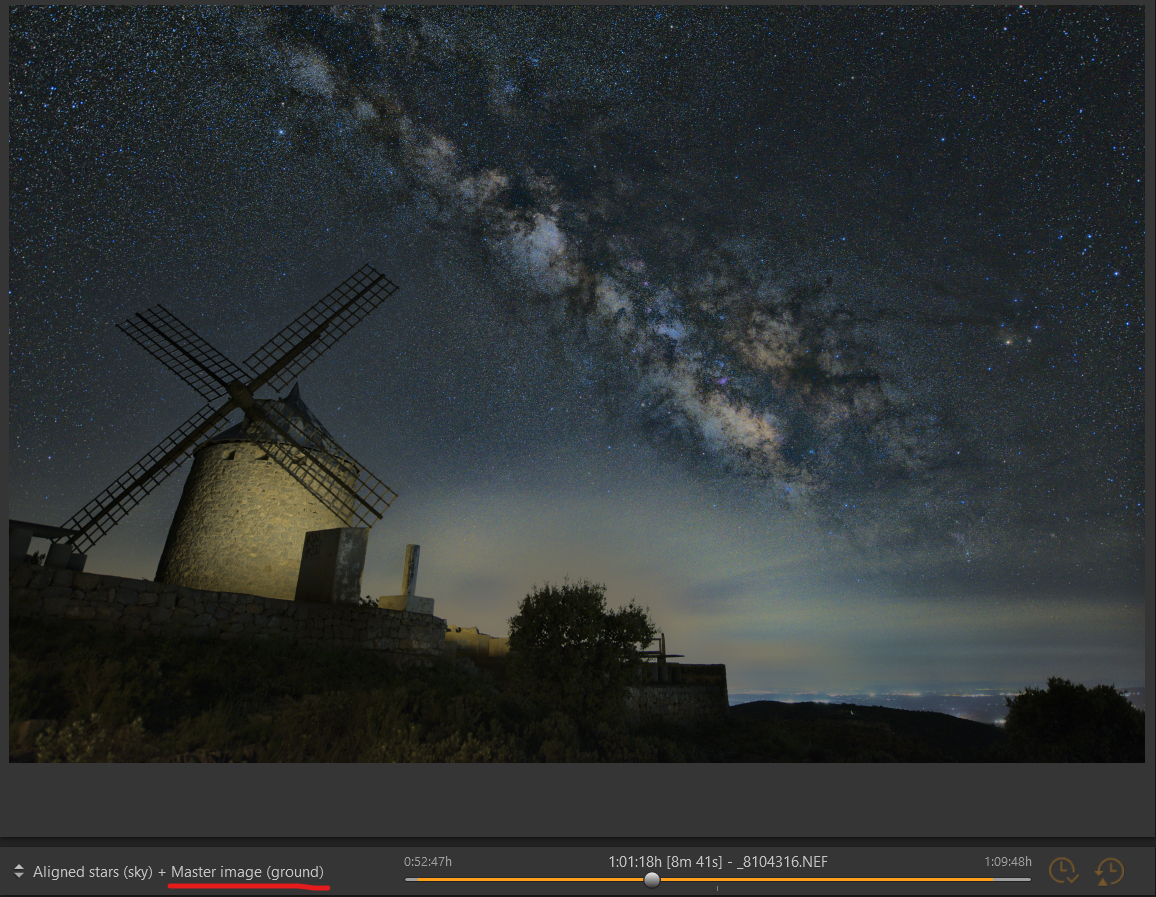Click the start time label 0:52:47h
This screenshot has height=897, width=1156.
pyautogui.click(x=428, y=862)
